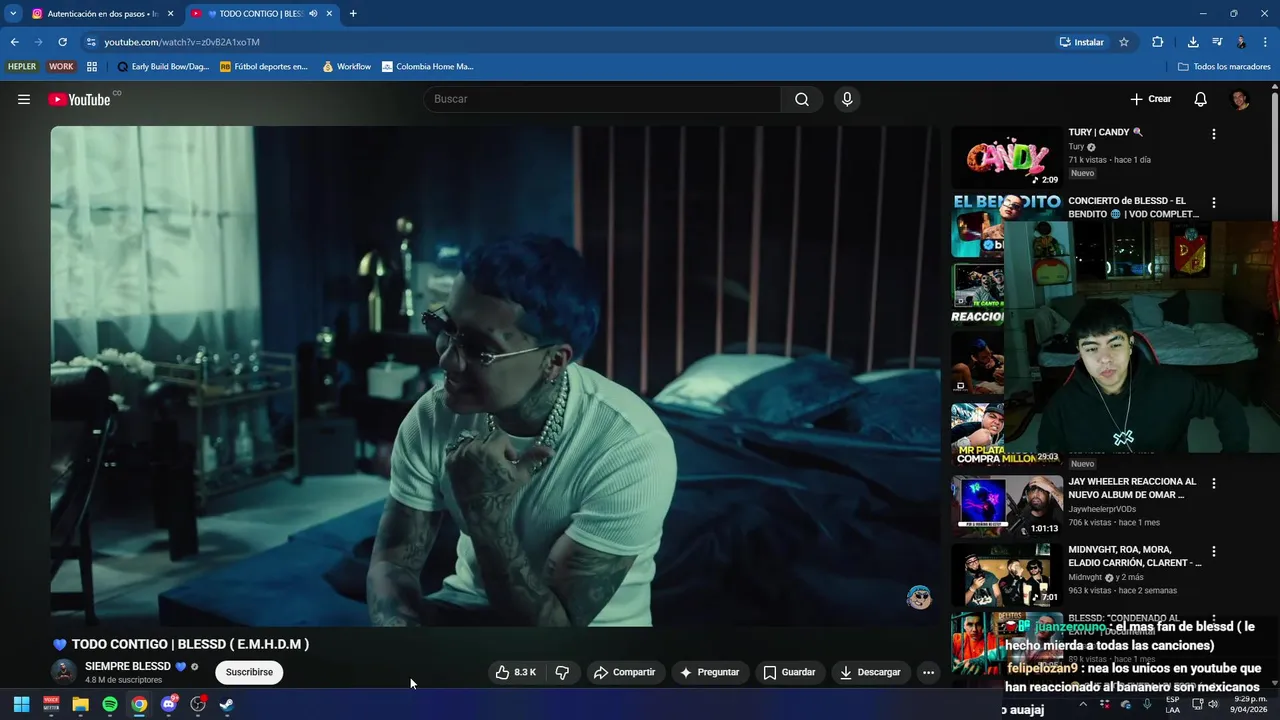
Task: Install the YouTube app via Instalar
Action: 1082,42
